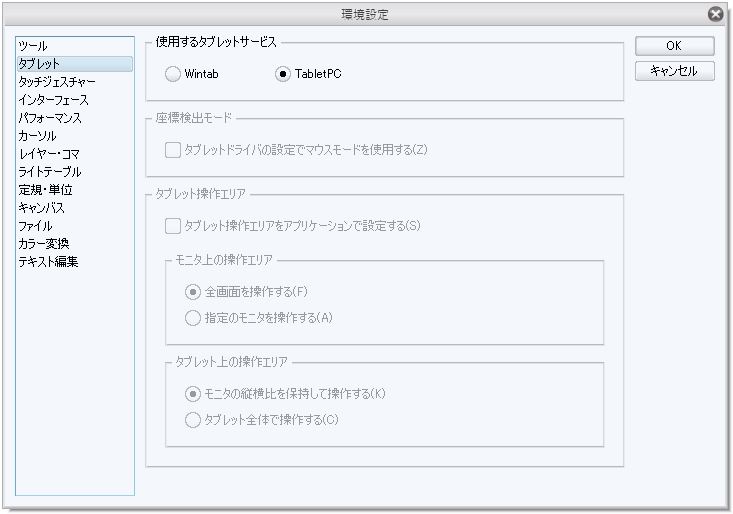This screenshot has height=514, width=733.
Task: Select the Wintab radio button
Action: click(172, 74)
